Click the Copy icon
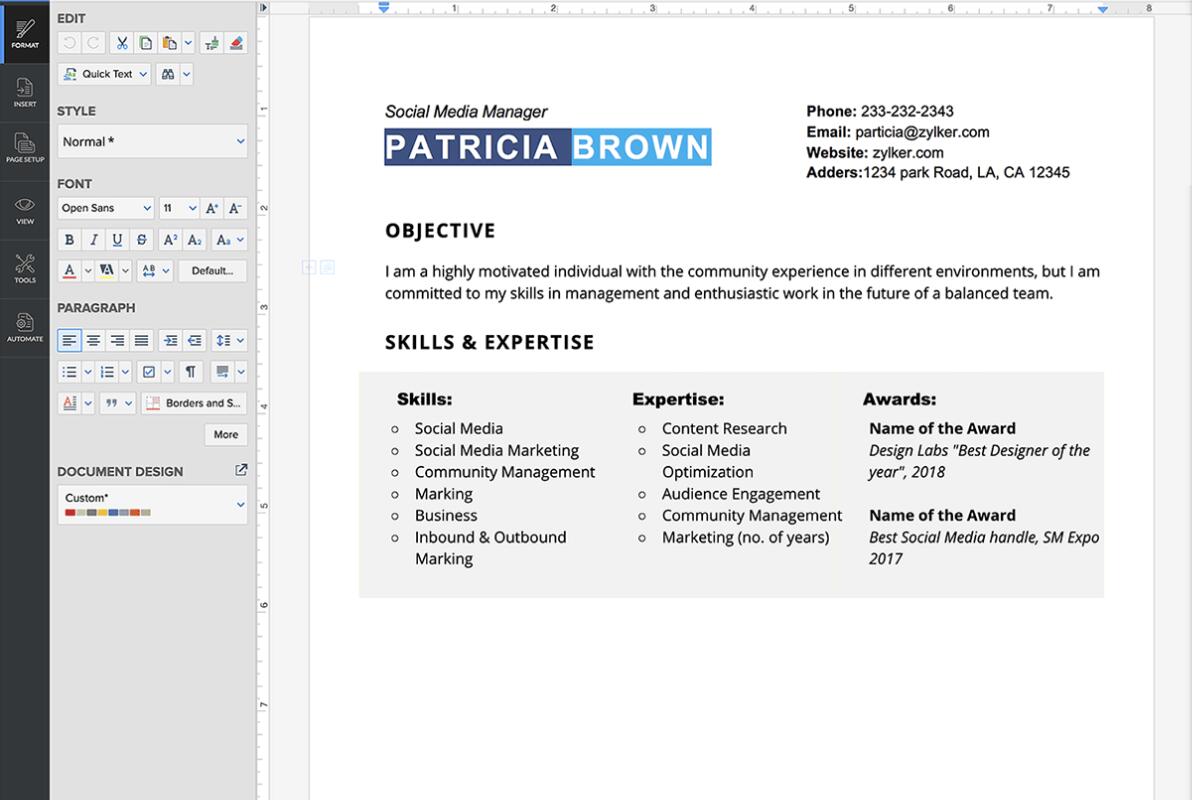The width and height of the screenshot is (1192, 800). [x=145, y=43]
